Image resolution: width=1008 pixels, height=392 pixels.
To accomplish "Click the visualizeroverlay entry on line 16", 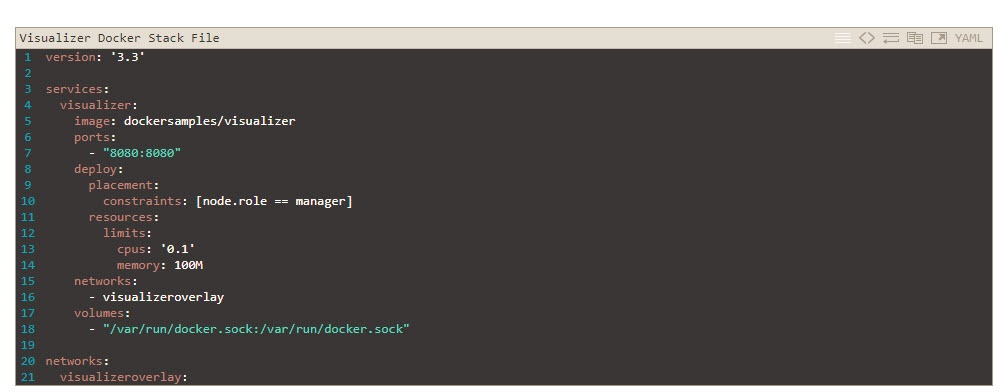I will [x=163, y=297].
